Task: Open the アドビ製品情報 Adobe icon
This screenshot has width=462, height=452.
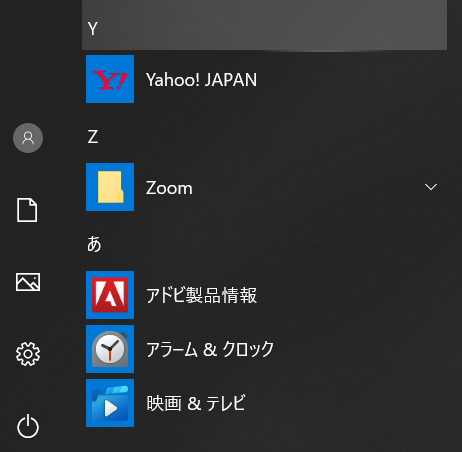Action: pyautogui.click(x=110, y=295)
